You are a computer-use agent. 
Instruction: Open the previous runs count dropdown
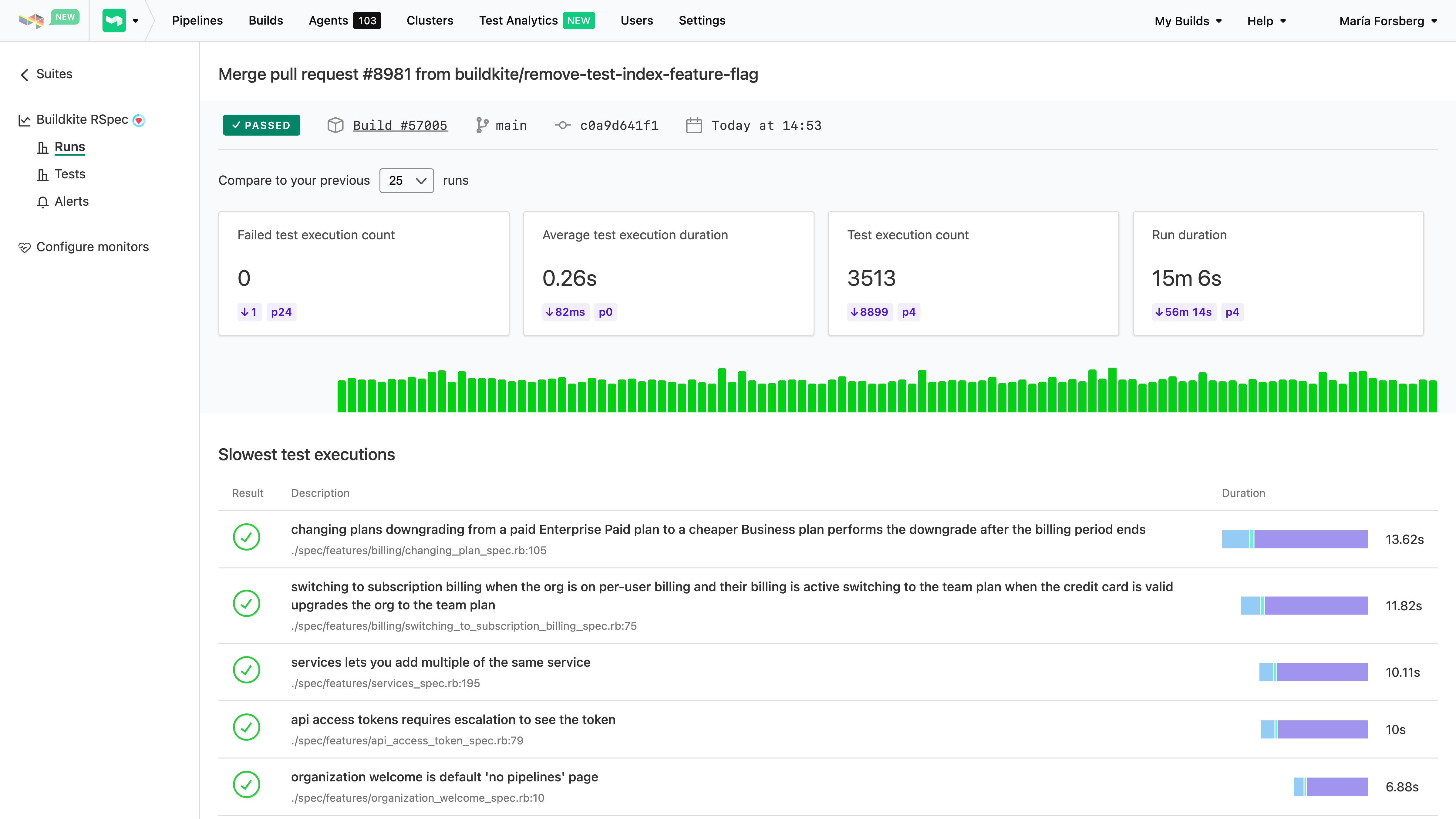406,180
